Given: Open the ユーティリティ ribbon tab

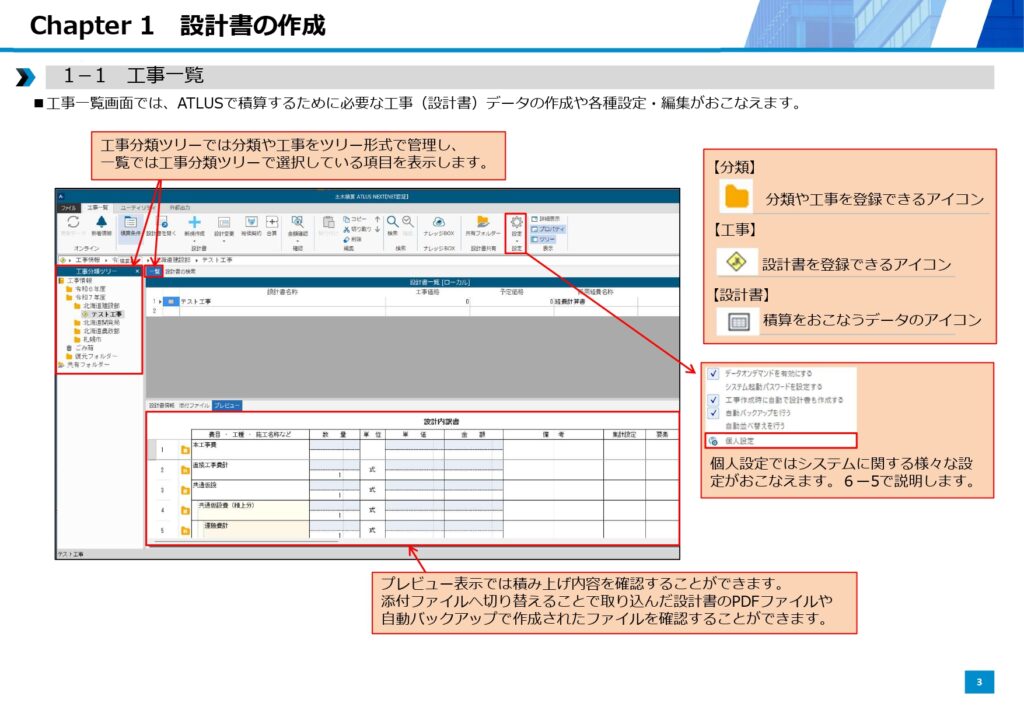Looking at the screenshot, I should [137, 207].
